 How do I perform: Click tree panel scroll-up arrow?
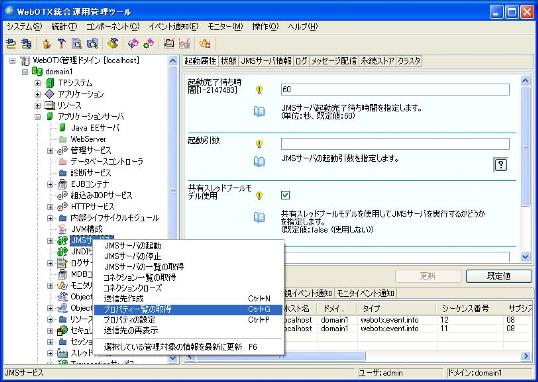173,61
